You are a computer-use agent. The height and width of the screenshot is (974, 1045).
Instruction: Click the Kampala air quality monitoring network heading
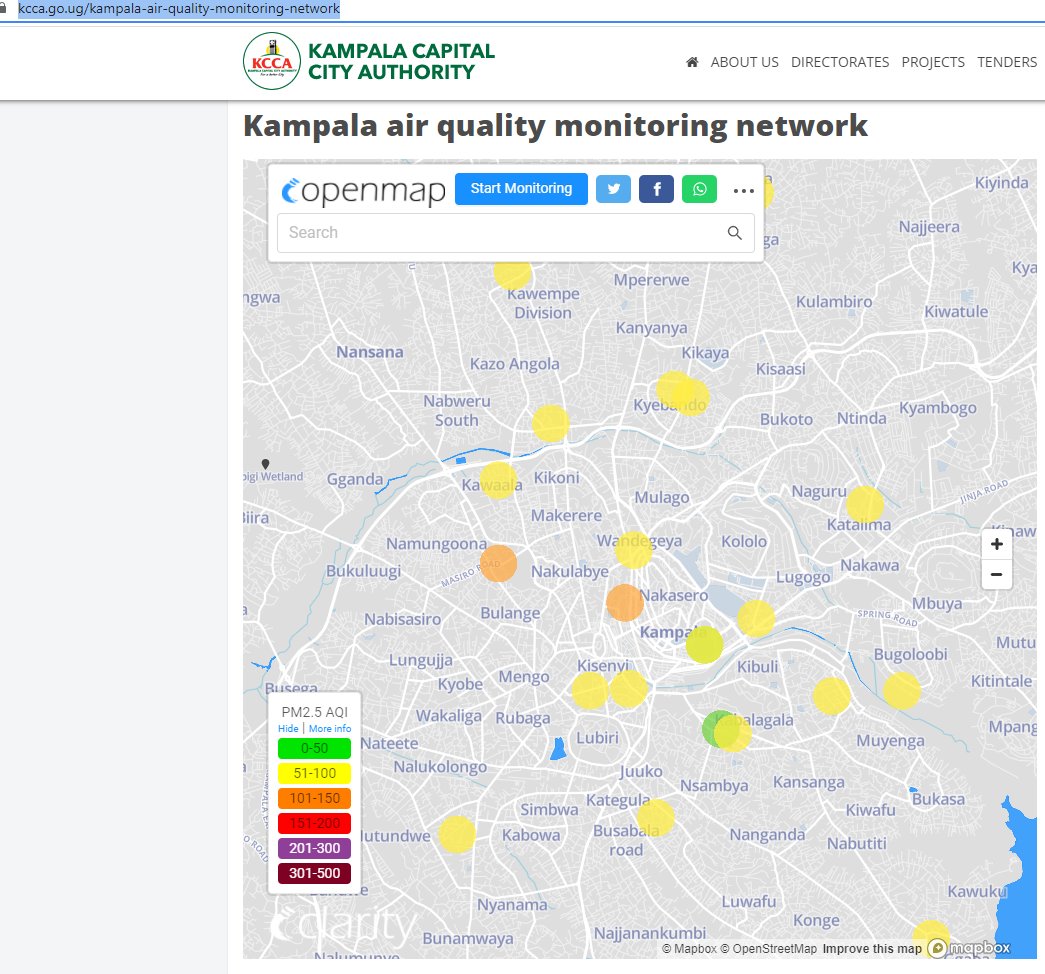click(x=555, y=126)
